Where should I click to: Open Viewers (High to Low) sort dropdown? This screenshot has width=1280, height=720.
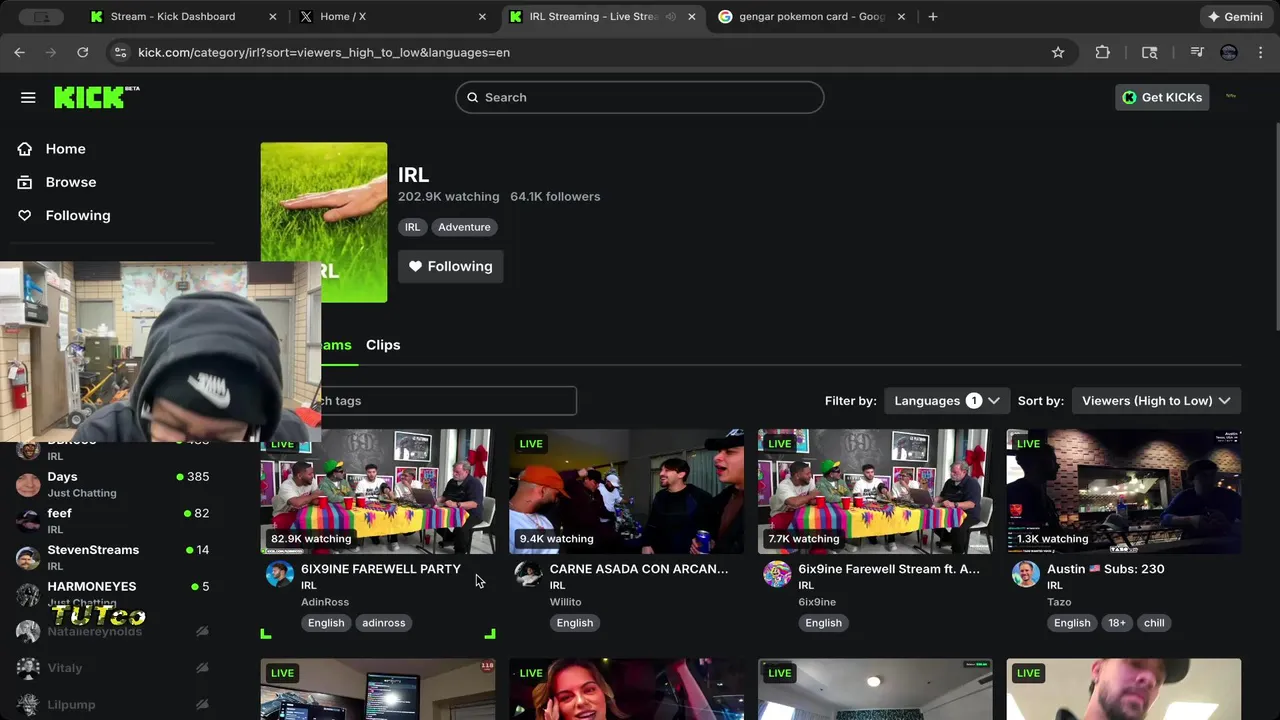1156,401
